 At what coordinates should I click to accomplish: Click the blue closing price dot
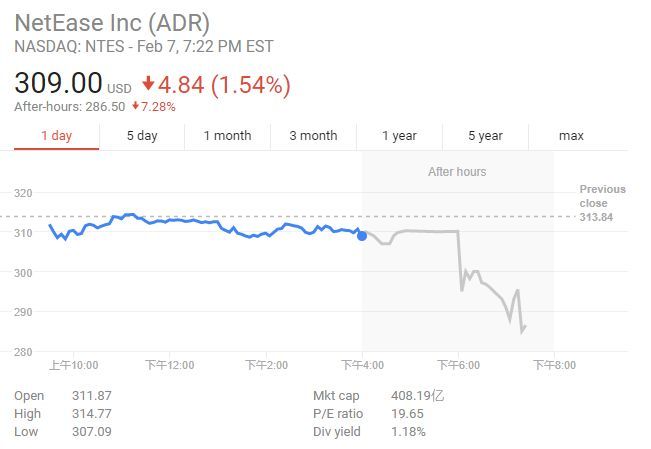362,235
